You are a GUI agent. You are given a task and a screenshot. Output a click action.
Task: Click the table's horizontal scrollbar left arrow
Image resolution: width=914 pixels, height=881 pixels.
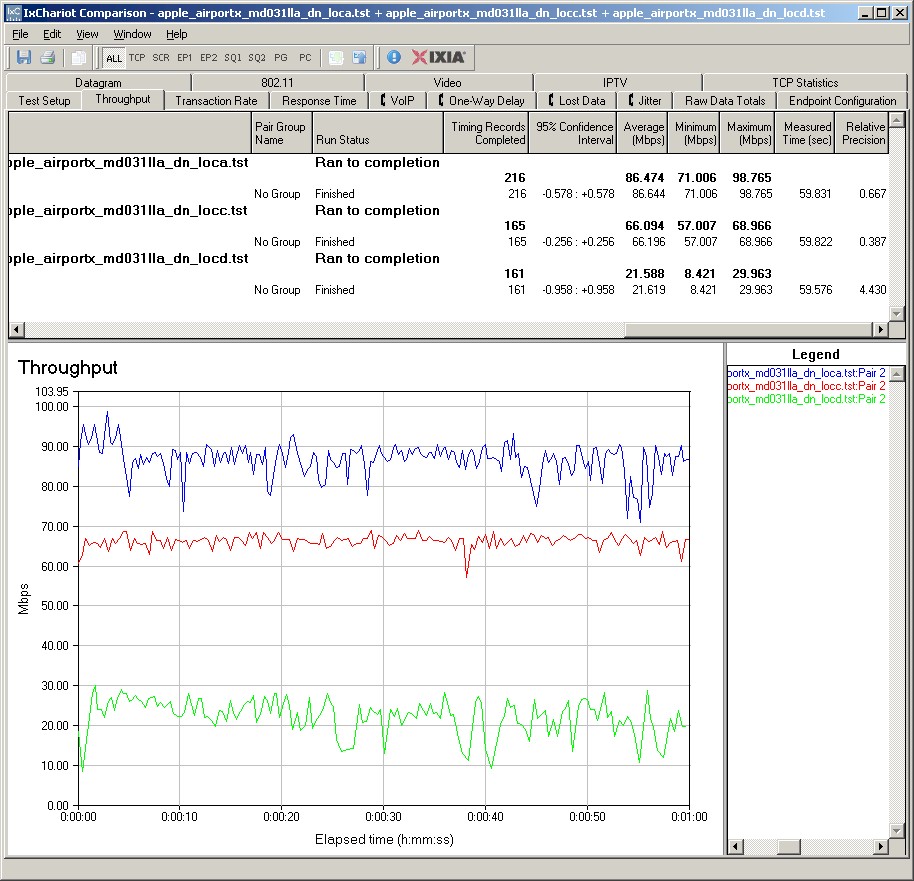[16, 329]
